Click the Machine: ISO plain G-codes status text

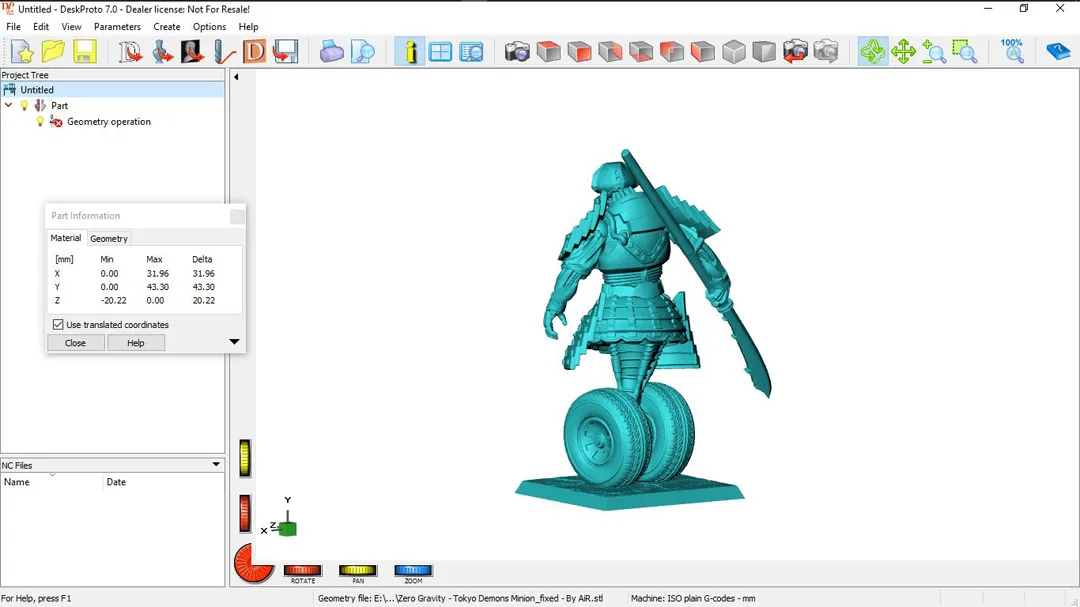(693, 598)
